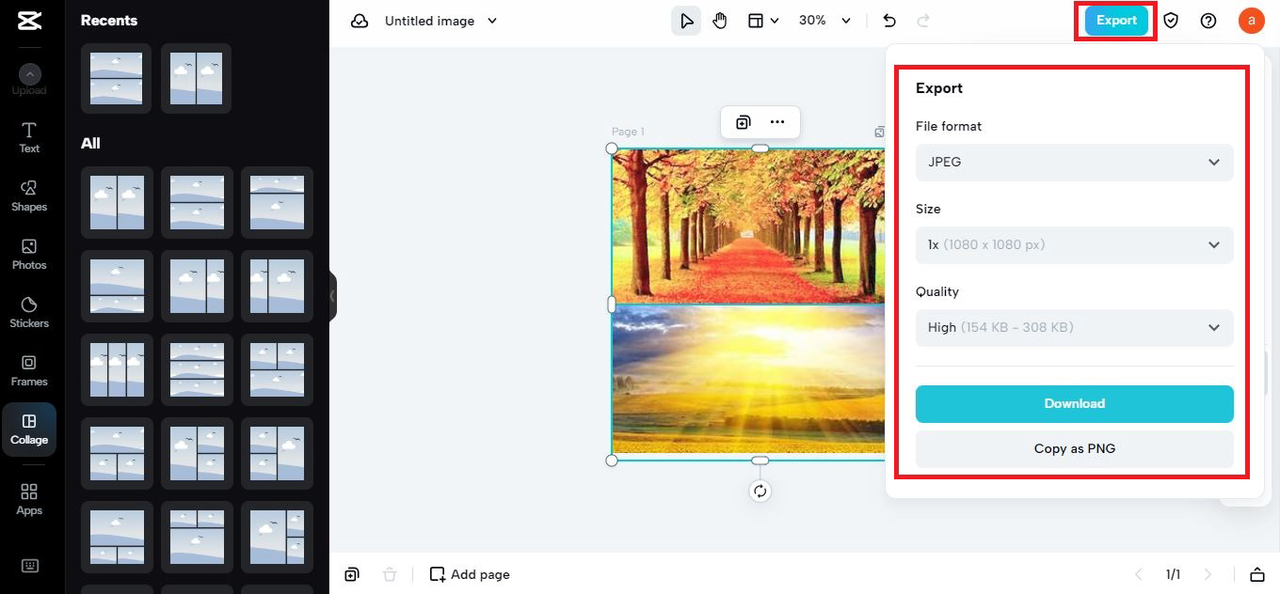The image size is (1280, 594).
Task: Select the Collage tab in sidebar
Action: [x=29, y=429]
